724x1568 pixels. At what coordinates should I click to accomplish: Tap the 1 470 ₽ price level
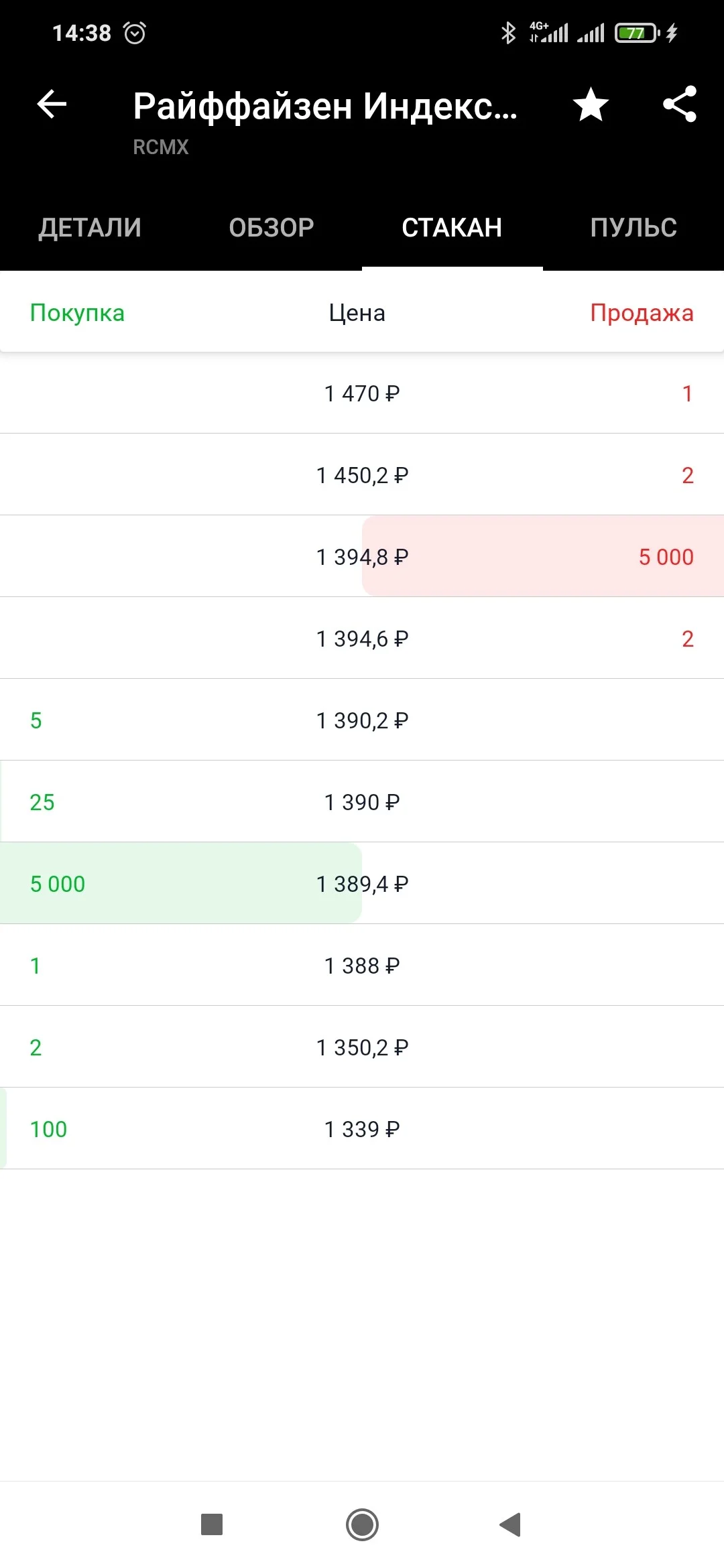pyautogui.click(x=362, y=393)
